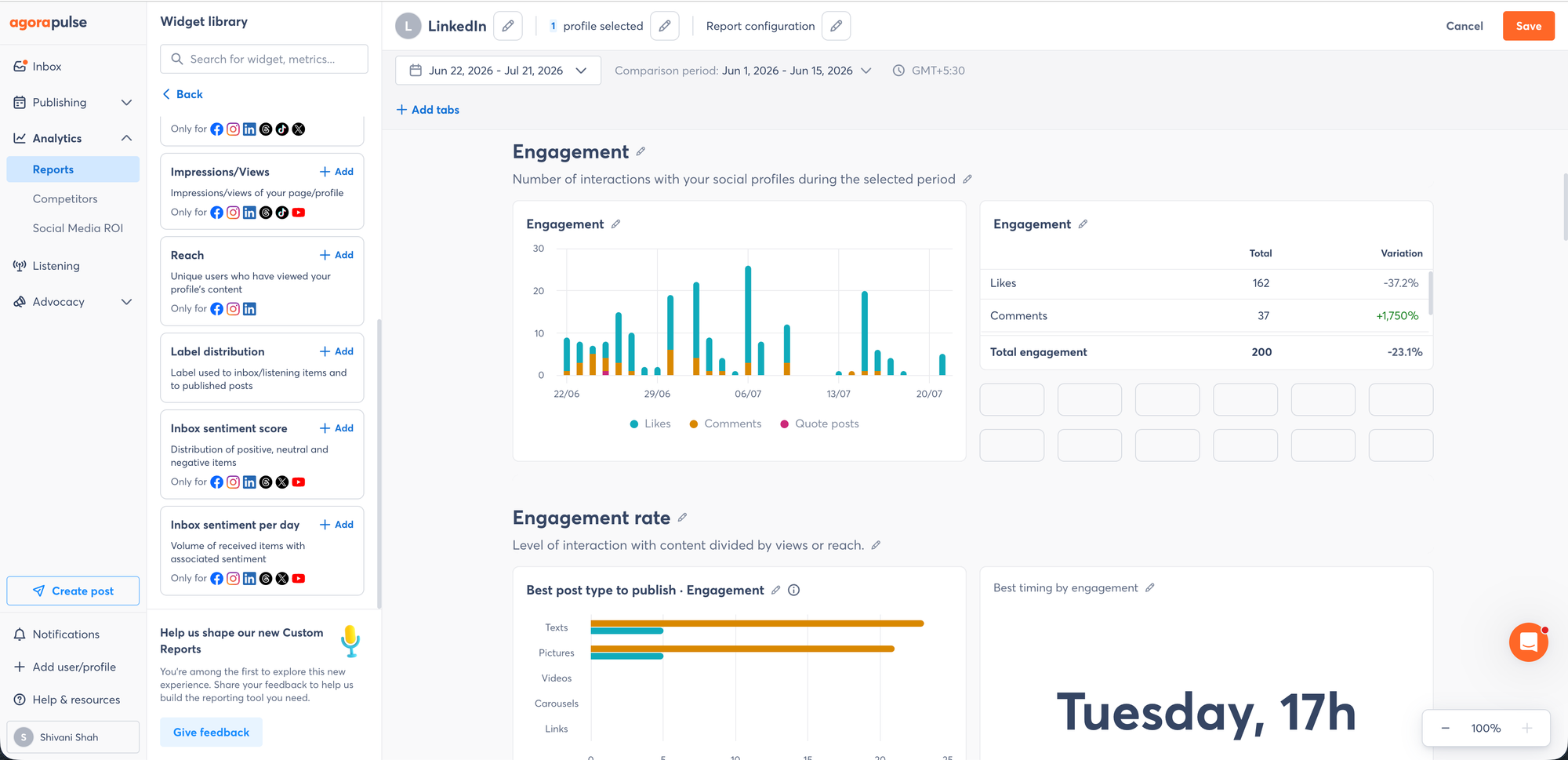
Task: Add the Inbox sentiment per day widget
Action: 336,525
